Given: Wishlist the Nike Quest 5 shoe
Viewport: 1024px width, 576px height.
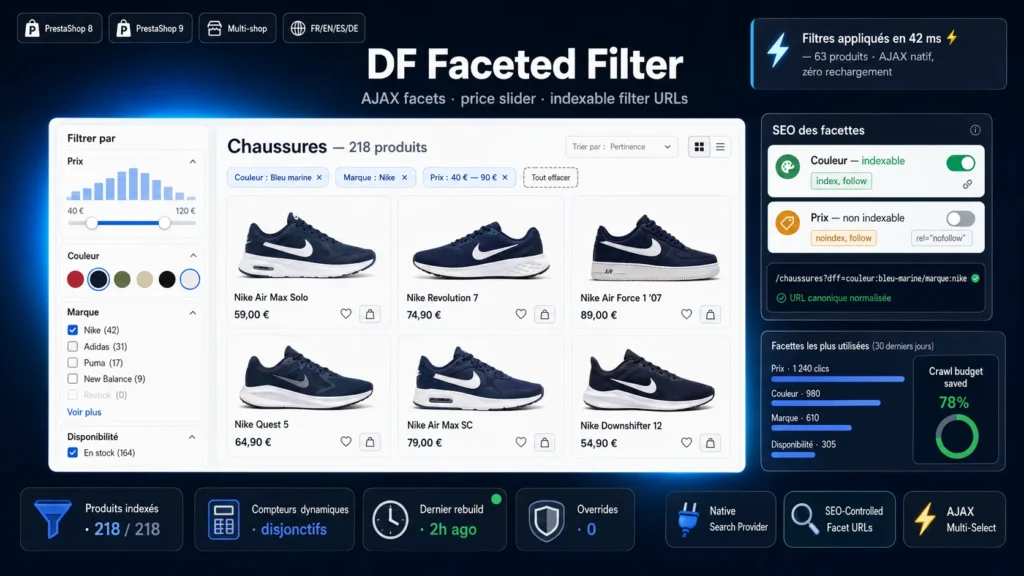Looking at the screenshot, I should click(345, 441).
